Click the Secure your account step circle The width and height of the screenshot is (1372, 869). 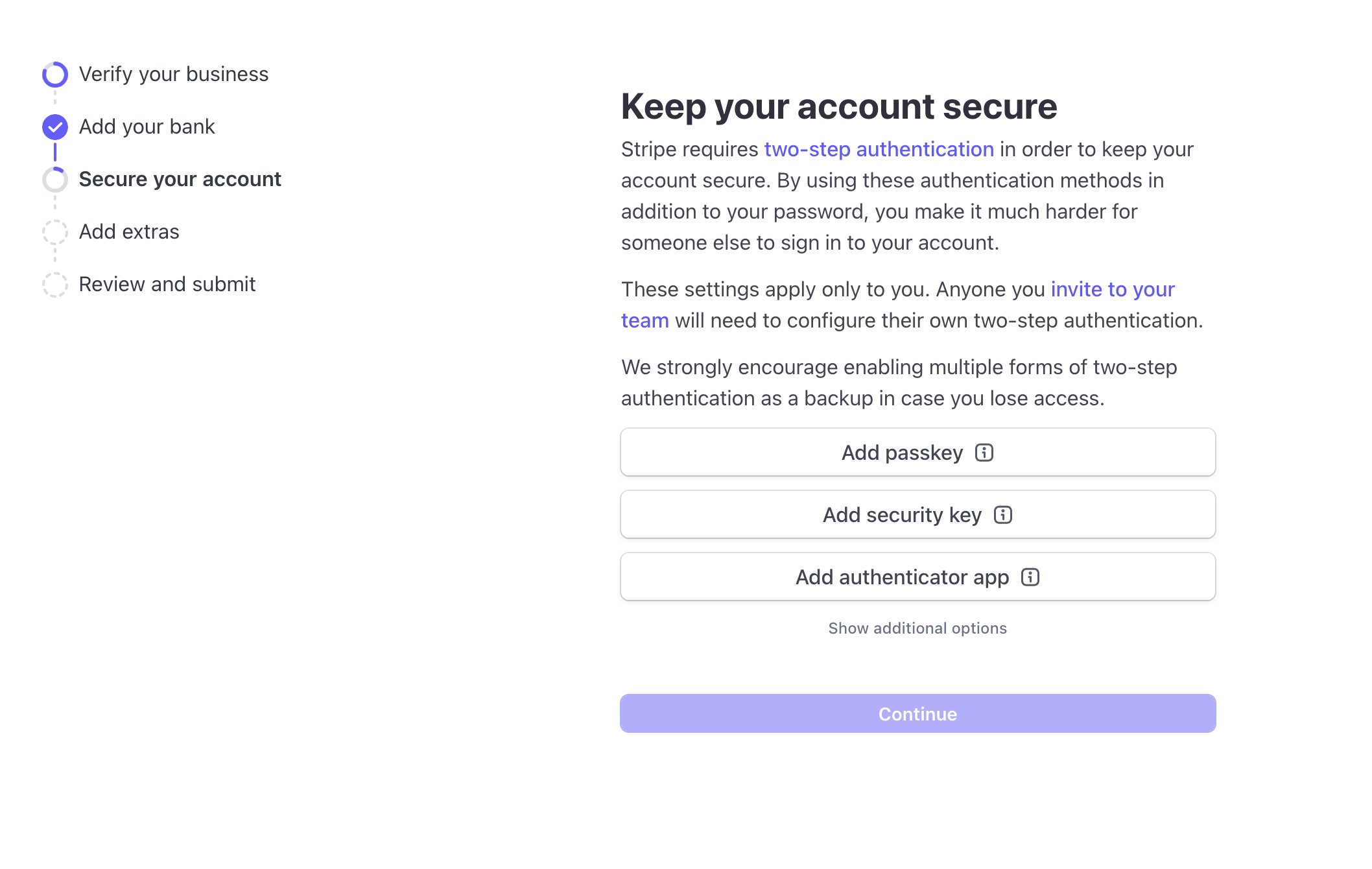[x=55, y=180]
